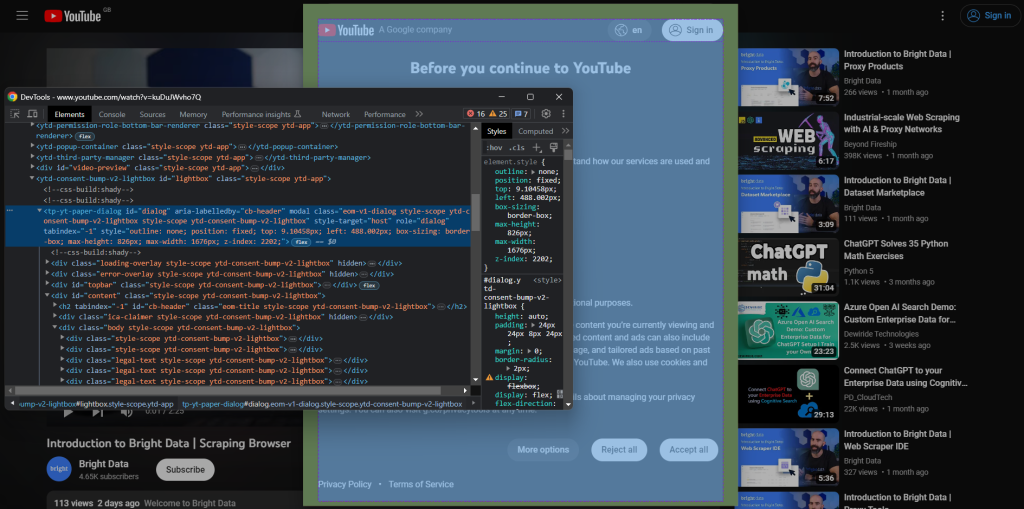Toggle the rendering emulations paintbrush icon in Styles

click(554, 148)
